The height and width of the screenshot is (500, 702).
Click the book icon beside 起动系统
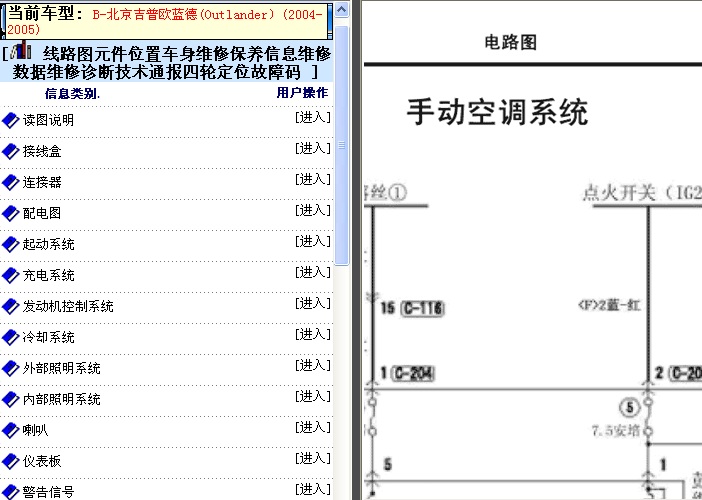[11, 244]
